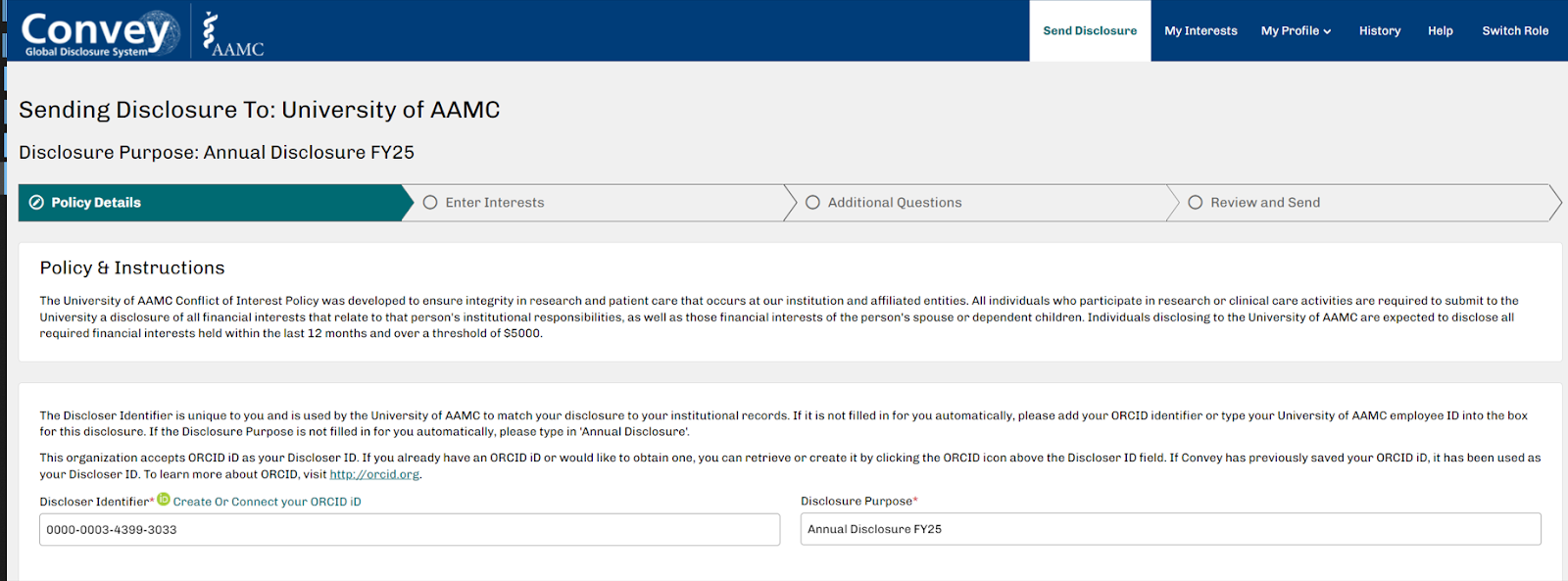Screen dimensions: 1568x581
Task: Select the Additional Questions step circle
Action: pyautogui.click(x=812, y=203)
